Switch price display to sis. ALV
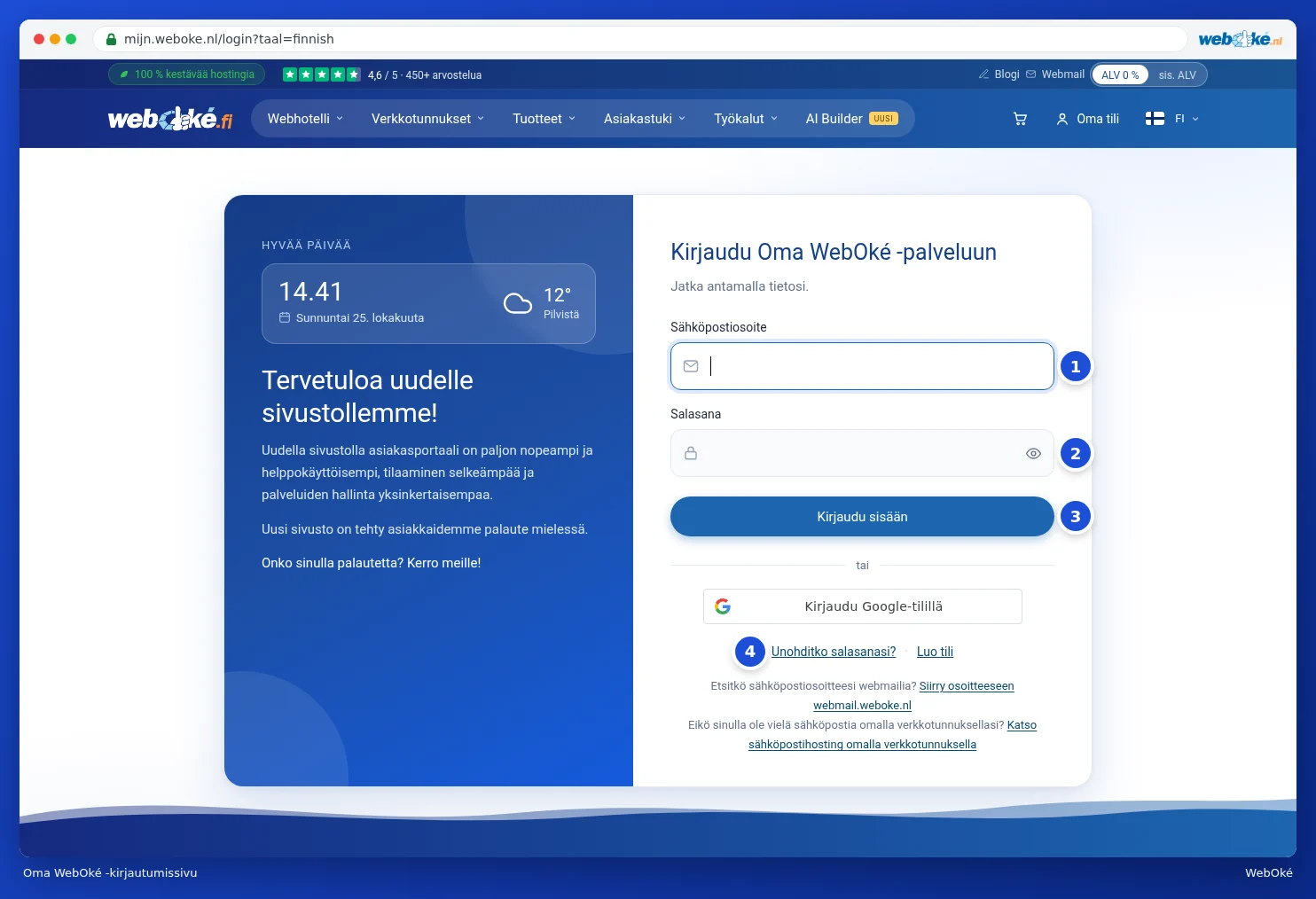1316x899 pixels. point(1177,75)
